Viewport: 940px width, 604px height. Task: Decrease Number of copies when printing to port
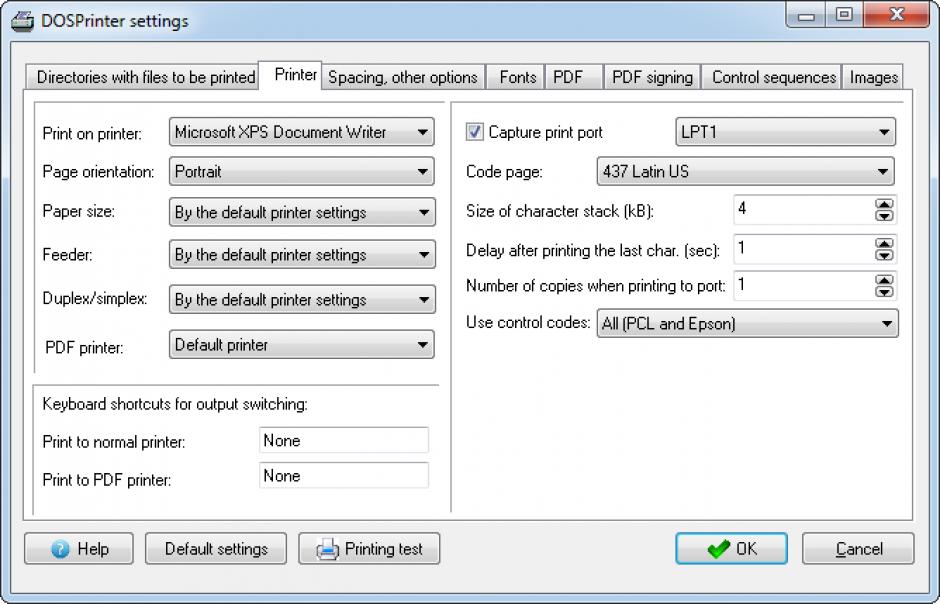(x=884, y=291)
